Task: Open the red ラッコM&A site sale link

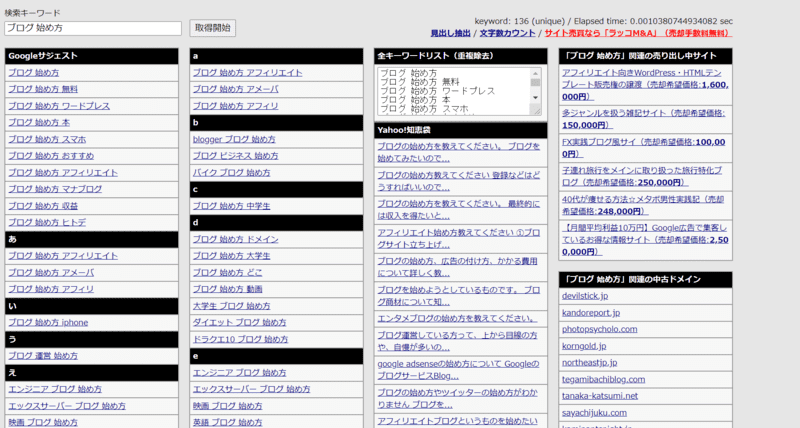Action: pyautogui.click(x=638, y=33)
